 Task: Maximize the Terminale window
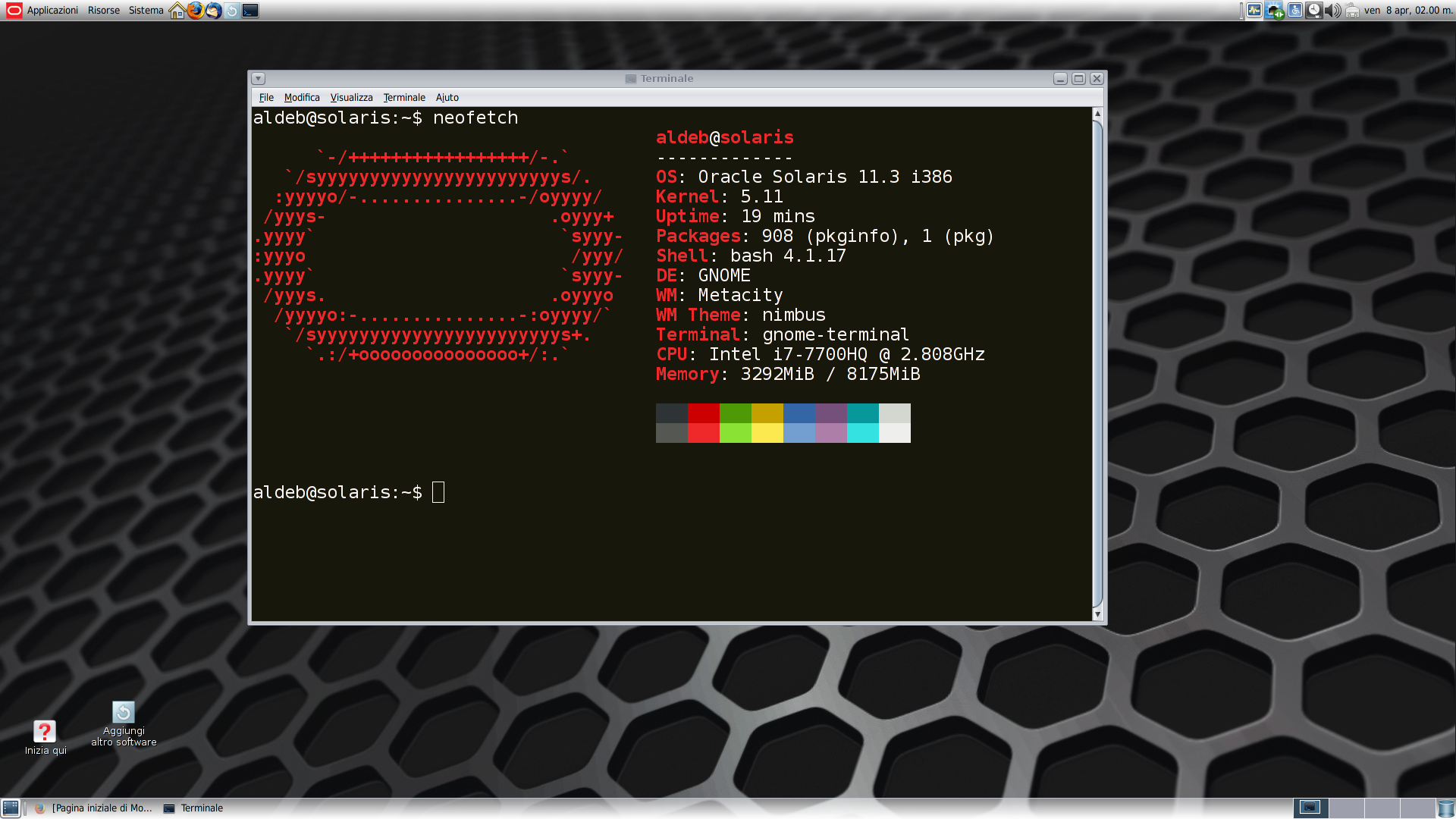click(1078, 79)
